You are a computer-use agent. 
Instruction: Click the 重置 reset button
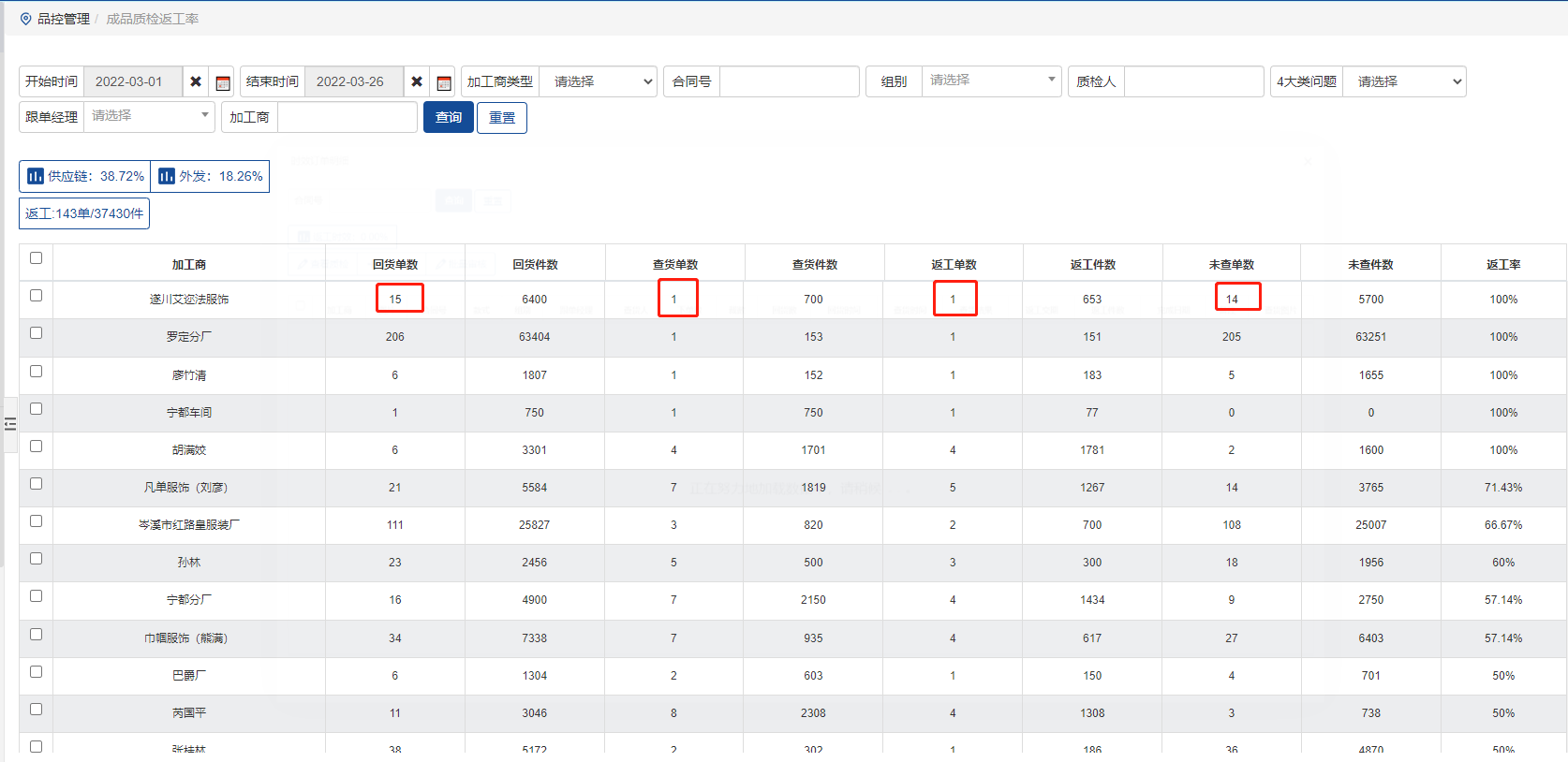pyautogui.click(x=502, y=118)
